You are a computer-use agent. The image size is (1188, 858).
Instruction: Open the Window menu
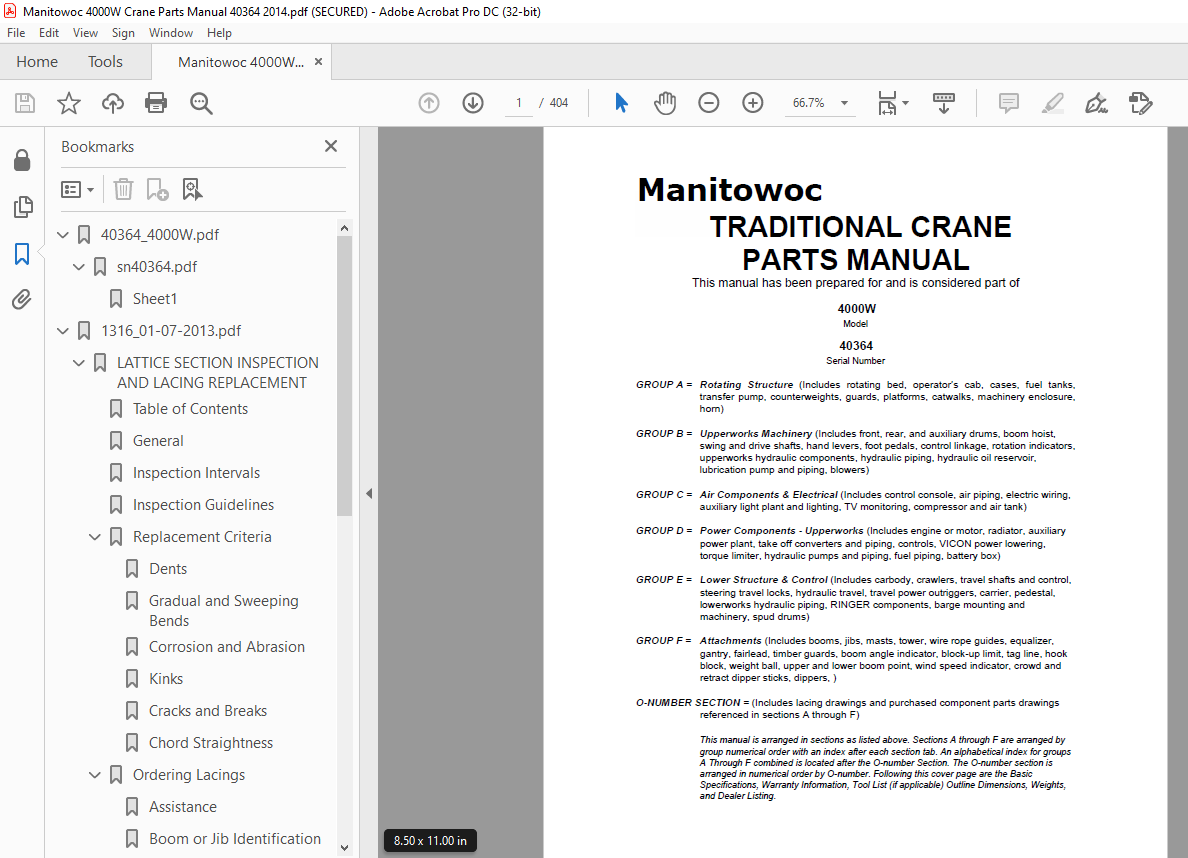[x=170, y=33]
